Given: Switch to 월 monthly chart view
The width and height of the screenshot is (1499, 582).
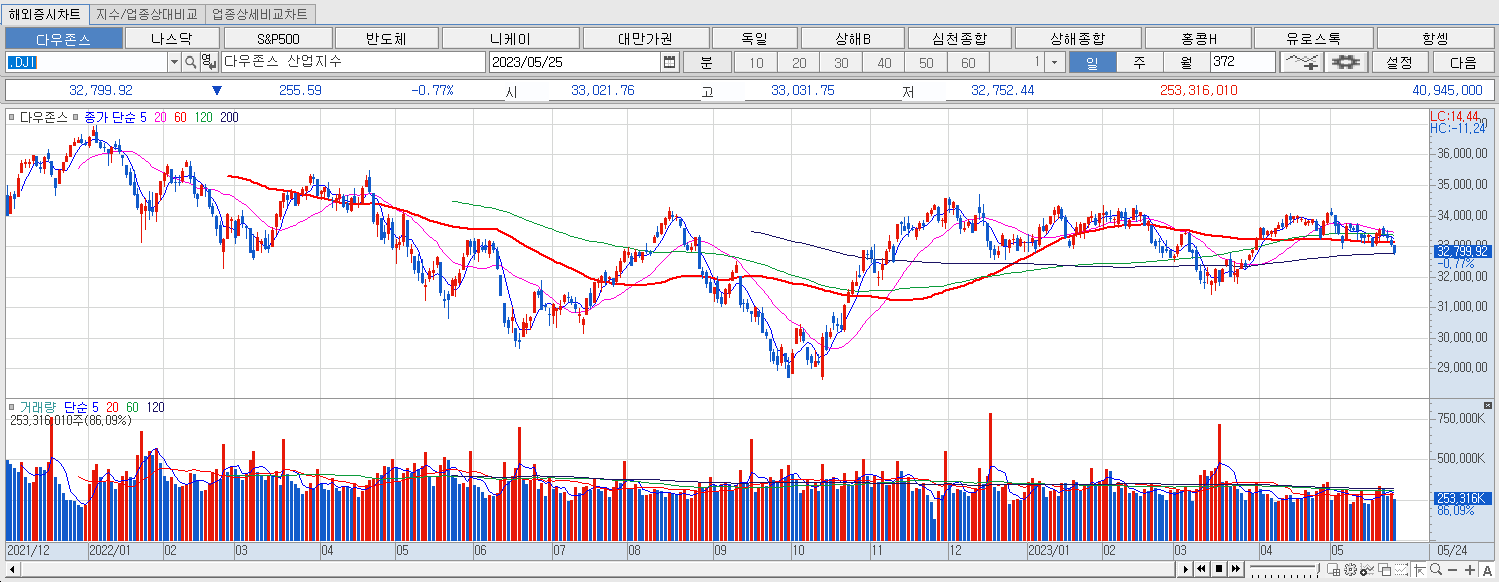Looking at the screenshot, I should point(1184,61).
